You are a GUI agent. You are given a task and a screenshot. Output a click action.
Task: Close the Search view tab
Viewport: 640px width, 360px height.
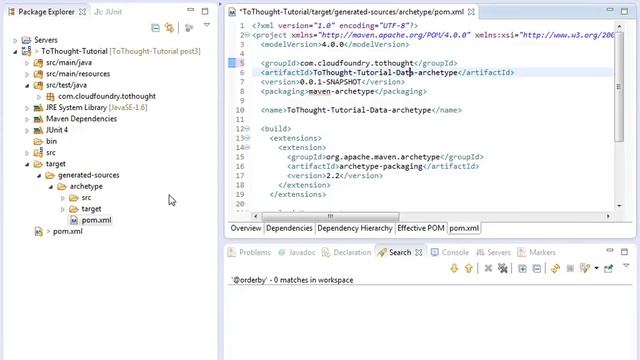coord(419,252)
